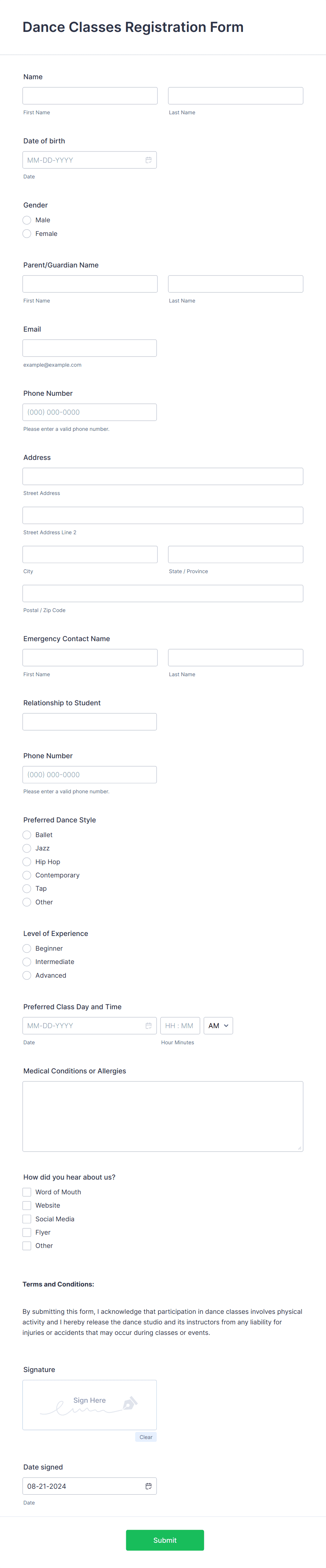Open the Date signed calendar picker

coord(148,1486)
